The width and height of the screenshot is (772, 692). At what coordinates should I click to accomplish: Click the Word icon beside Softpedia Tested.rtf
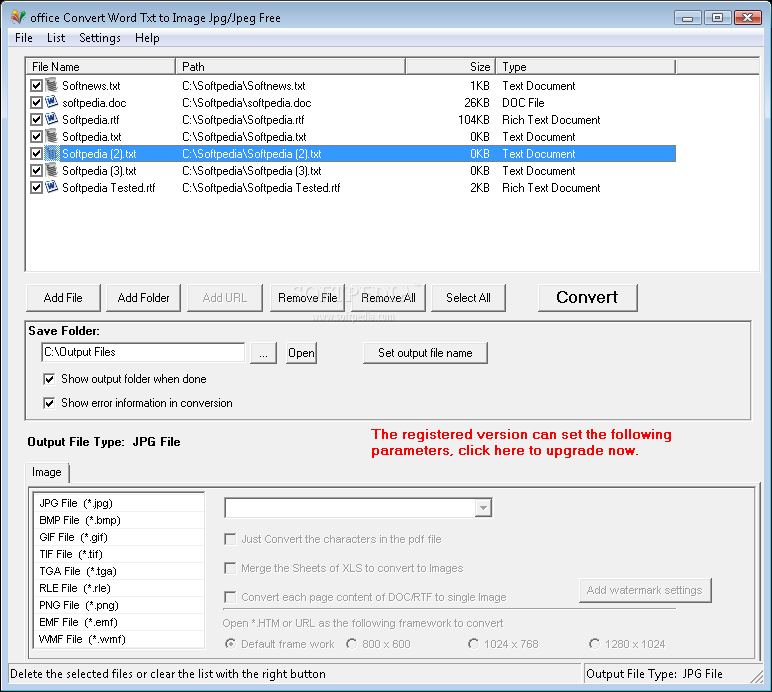pyautogui.click(x=52, y=188)
